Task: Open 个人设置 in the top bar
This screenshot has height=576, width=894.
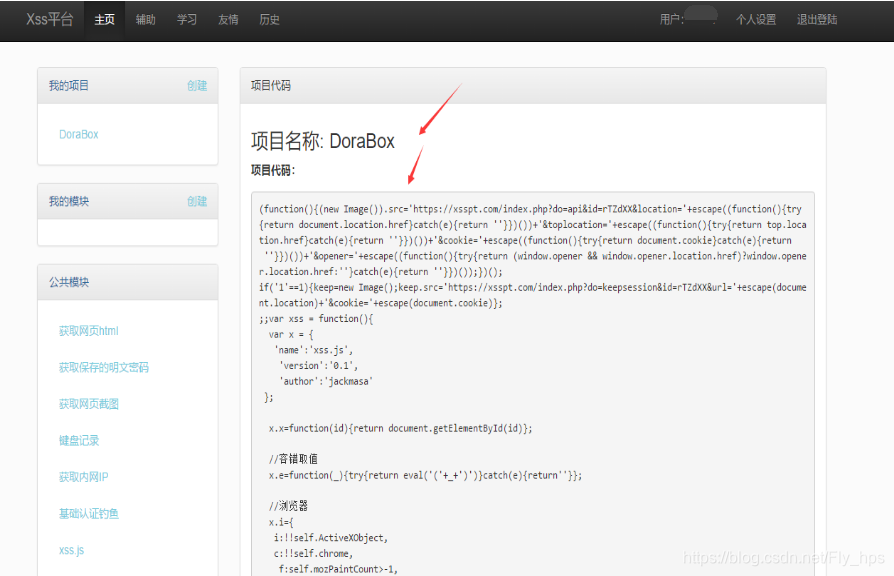Action: 756,20
